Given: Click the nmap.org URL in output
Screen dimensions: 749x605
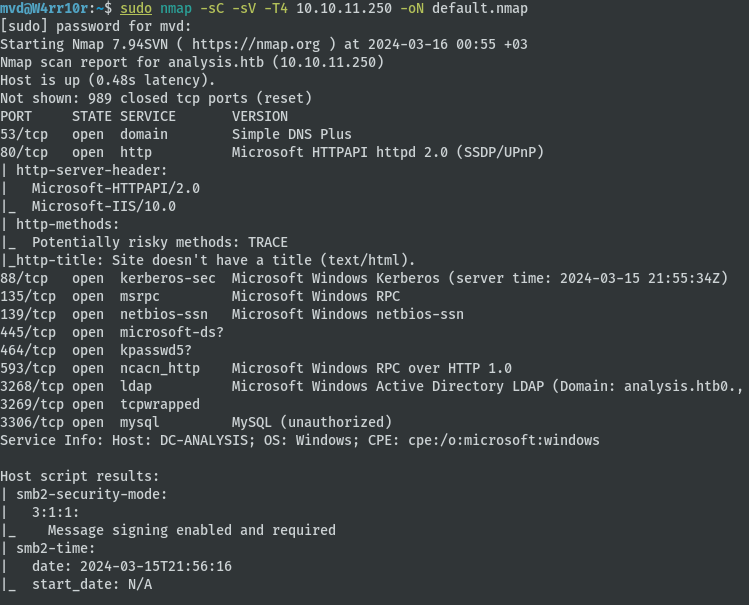Looking at the screenshot, I should coord(256,44).
